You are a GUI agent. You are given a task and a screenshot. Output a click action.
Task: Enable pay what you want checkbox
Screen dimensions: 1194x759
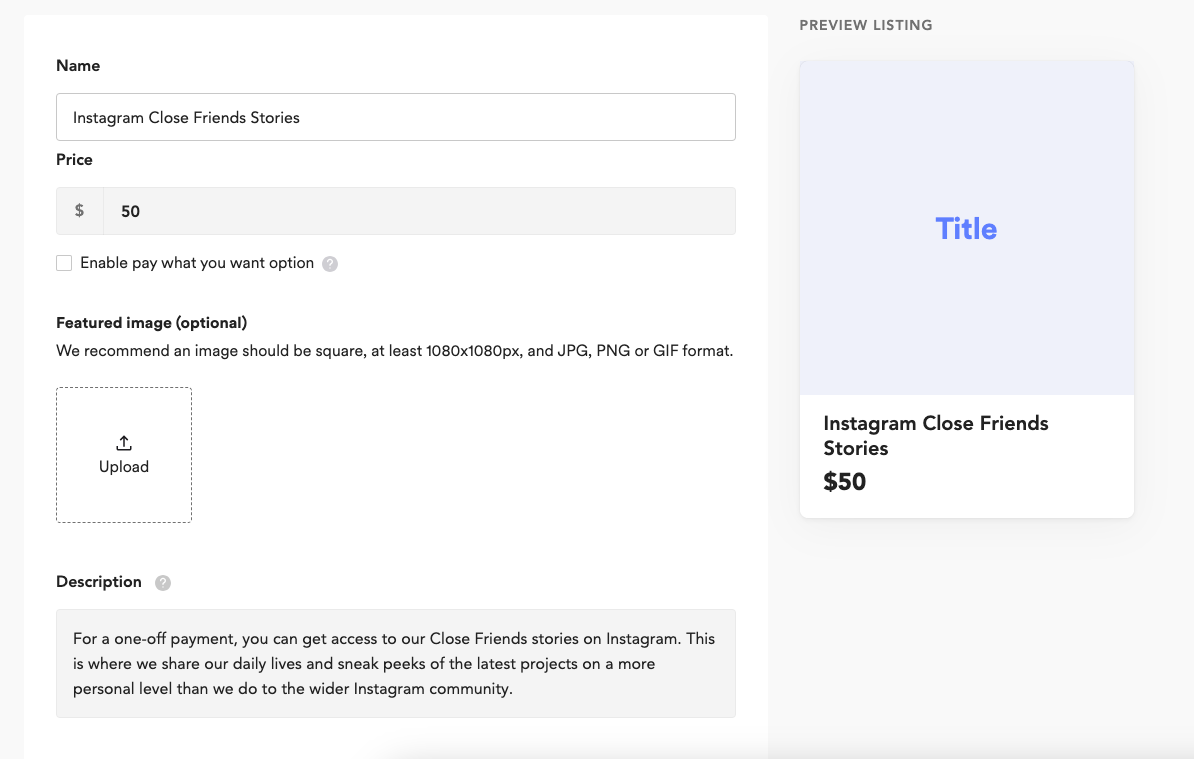[x=64, y=263]
